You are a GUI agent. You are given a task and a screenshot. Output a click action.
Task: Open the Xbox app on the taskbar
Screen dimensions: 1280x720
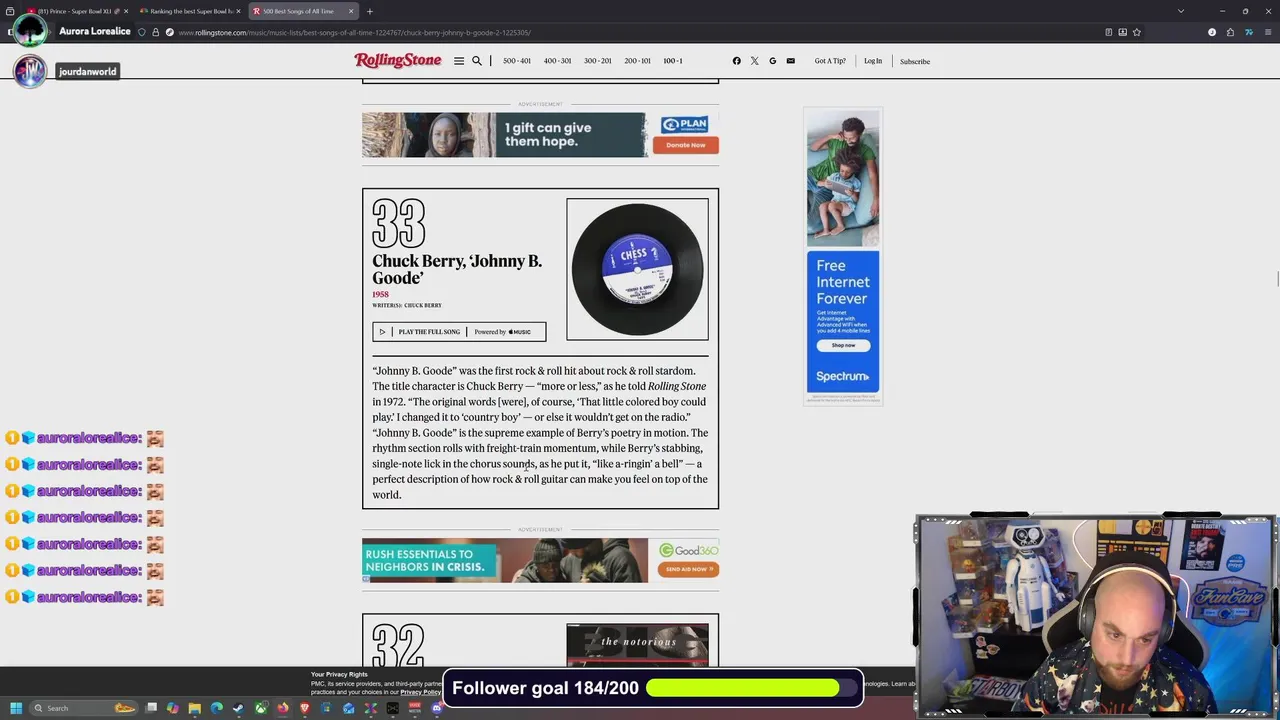coord(261,708)
